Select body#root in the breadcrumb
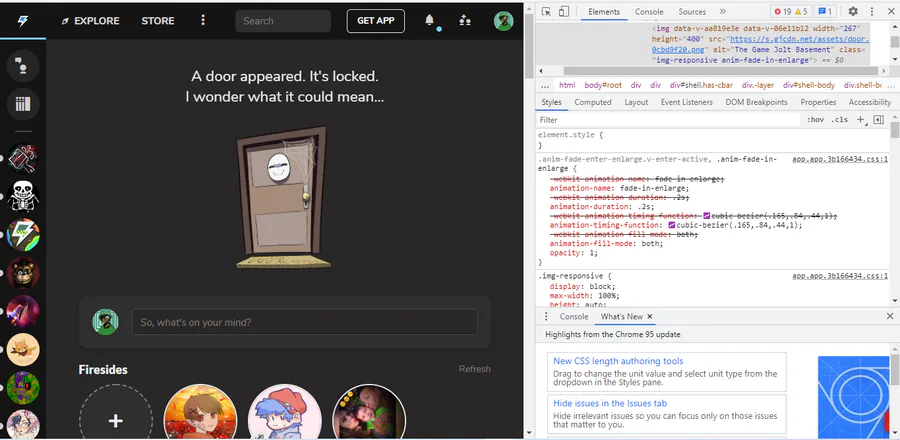Viewport: 900px width, 440px height. point(603,85)
